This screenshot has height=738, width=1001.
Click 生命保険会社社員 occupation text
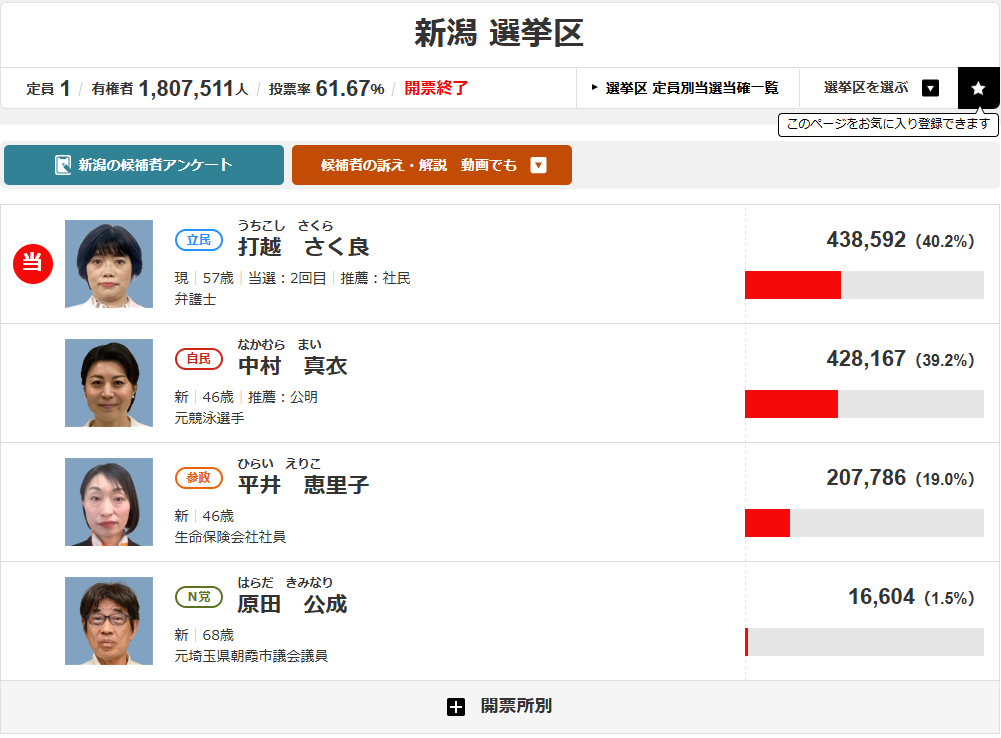point(230,538)
